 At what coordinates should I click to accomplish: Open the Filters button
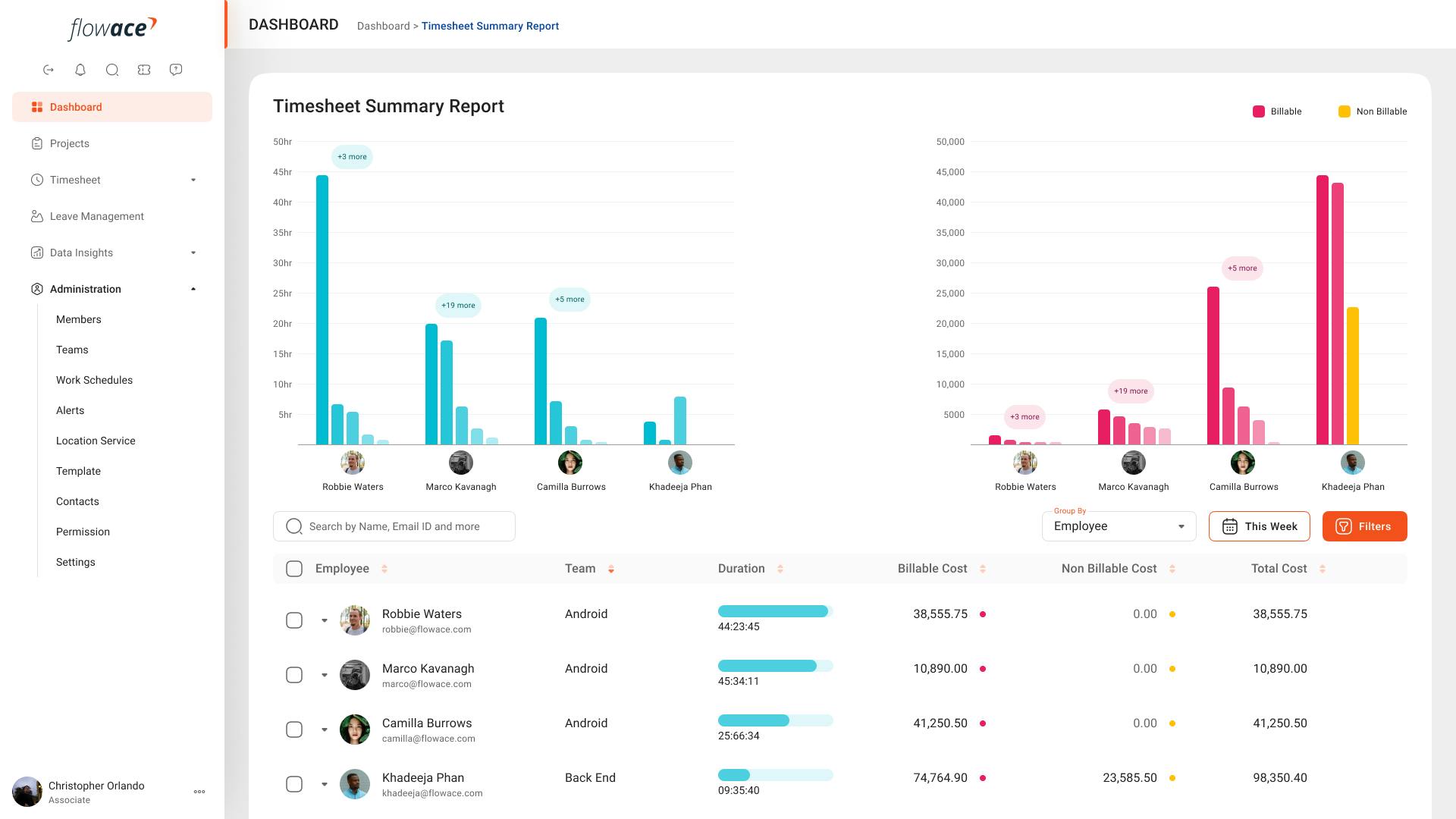(x=1365, y=526)
